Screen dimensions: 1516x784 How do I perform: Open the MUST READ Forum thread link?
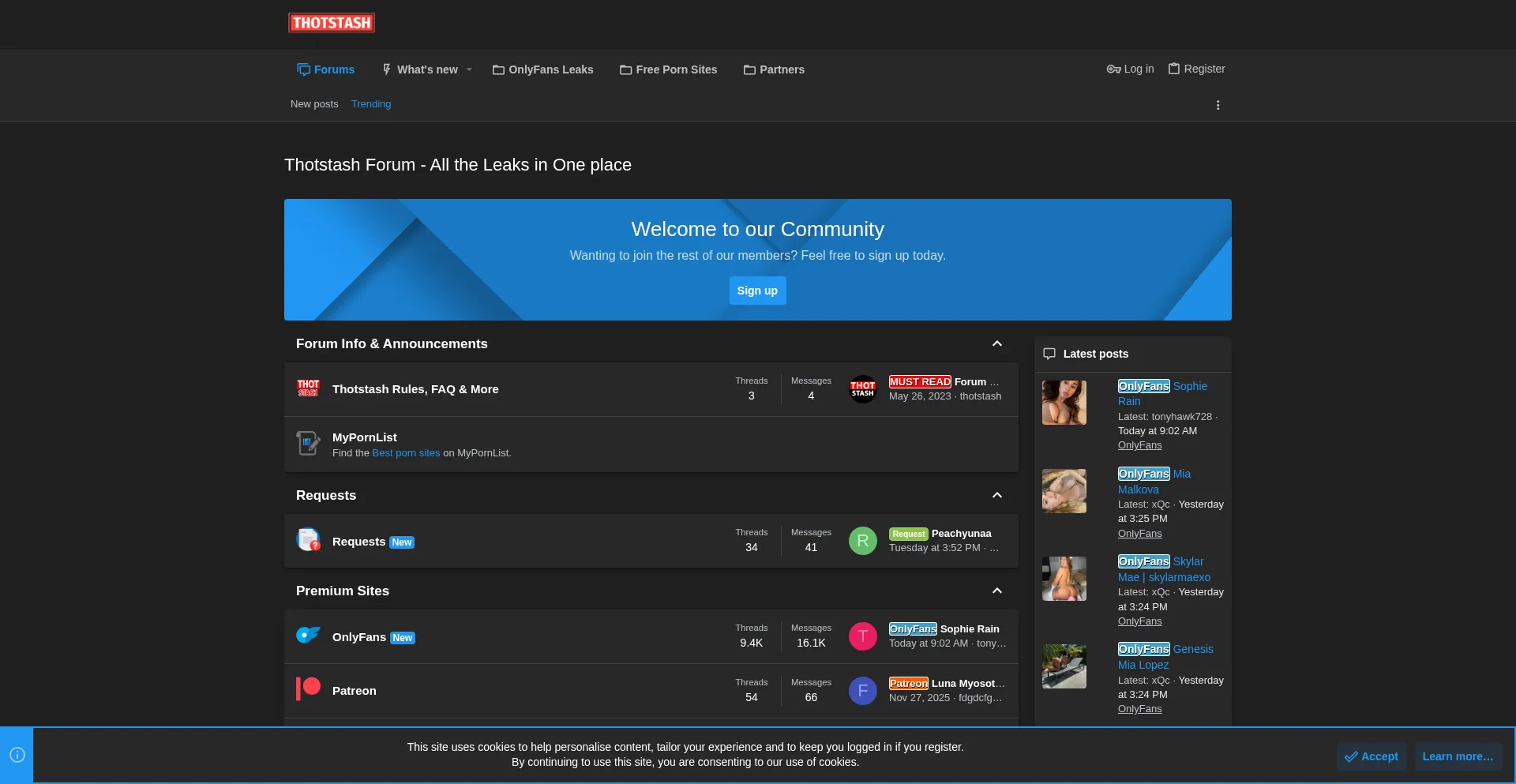944,381
